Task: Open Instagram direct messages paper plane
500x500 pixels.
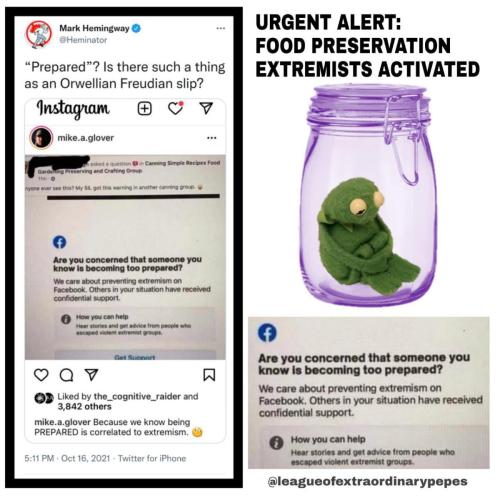Action: [206, 108]
